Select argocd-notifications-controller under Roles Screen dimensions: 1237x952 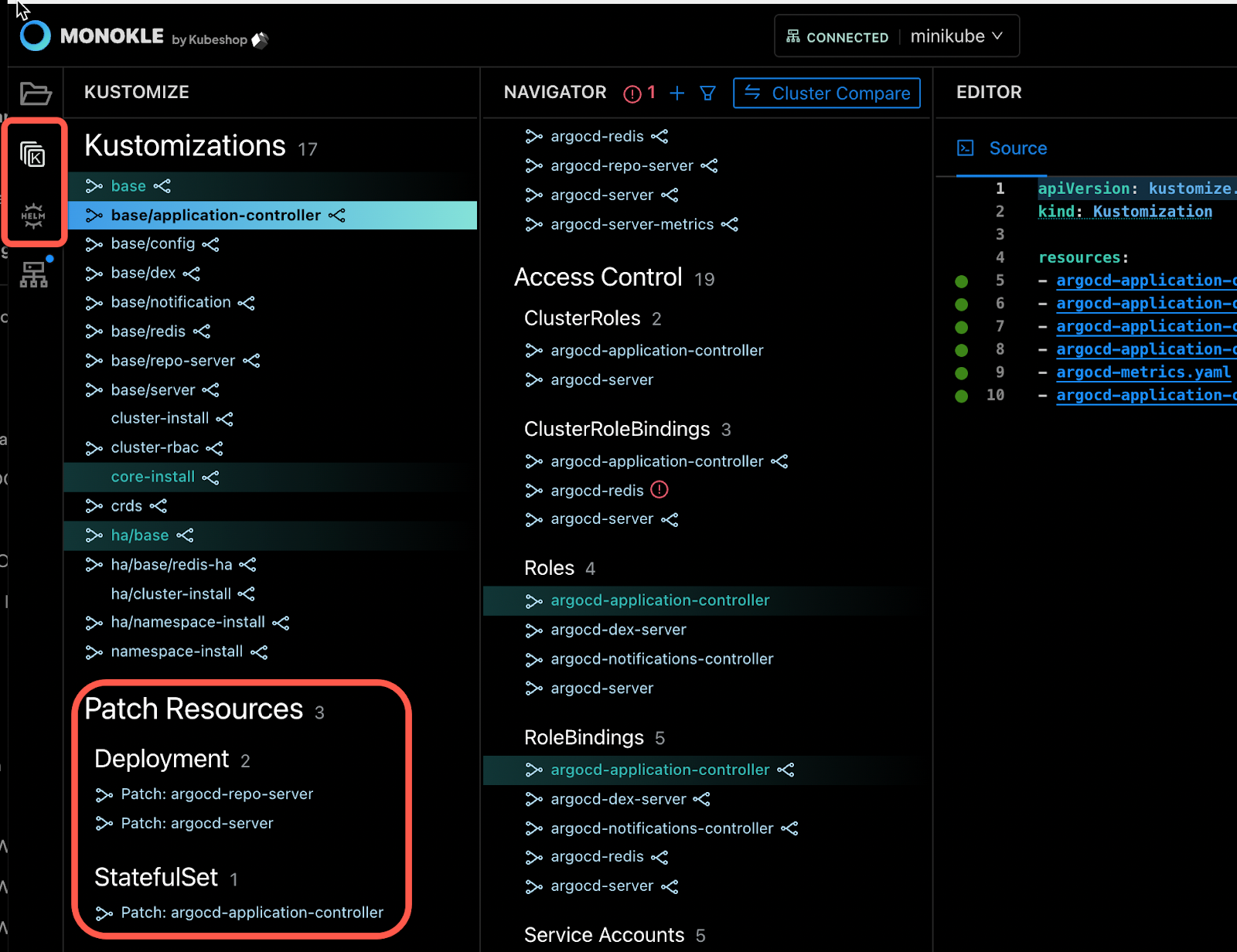click(x=662, y=659)
